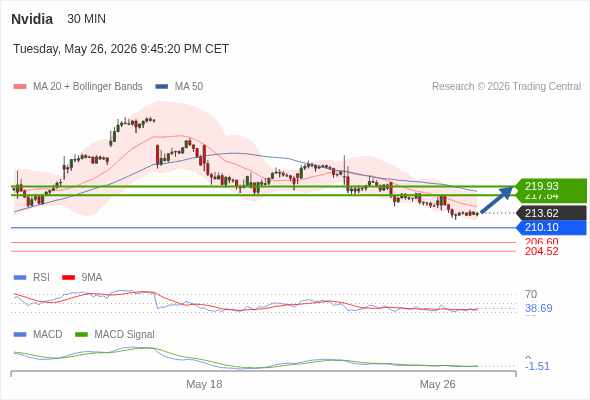This screenshot has height=400, width=590.
Task: Click the MACD value -1.51 label
Action: click(x=537, y=366)
